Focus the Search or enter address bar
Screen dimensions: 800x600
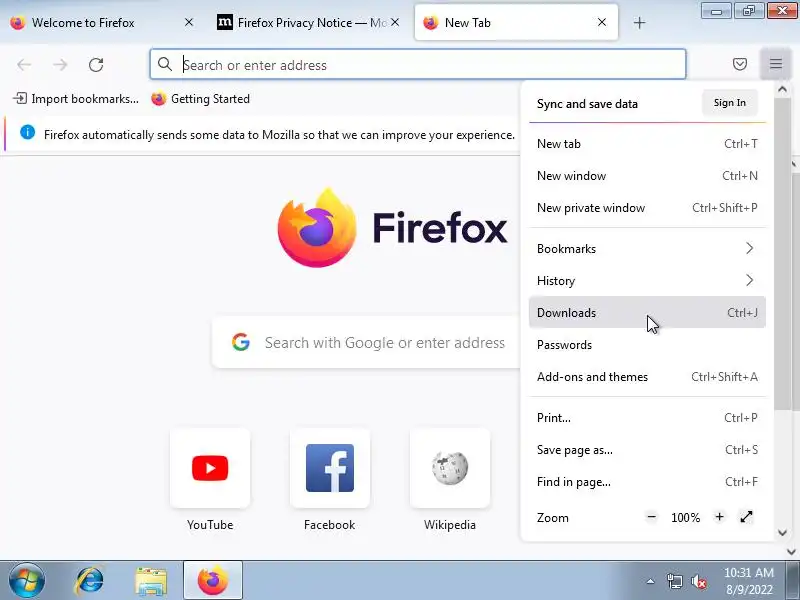coord(417,64)
